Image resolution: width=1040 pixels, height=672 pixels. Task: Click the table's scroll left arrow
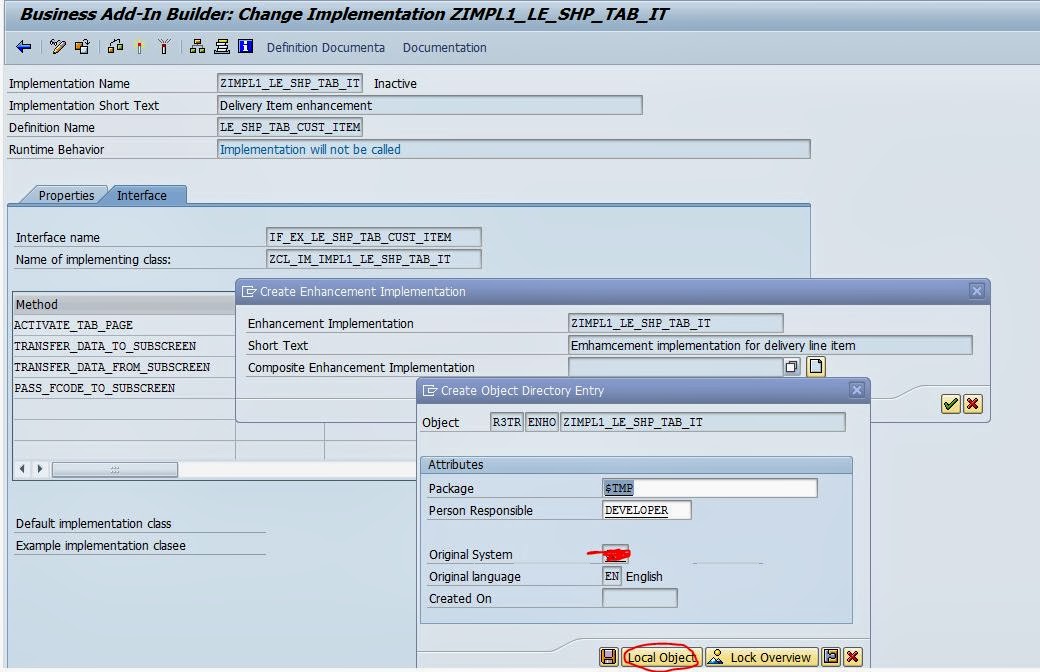pyautogui.click(x=23, y=469)
